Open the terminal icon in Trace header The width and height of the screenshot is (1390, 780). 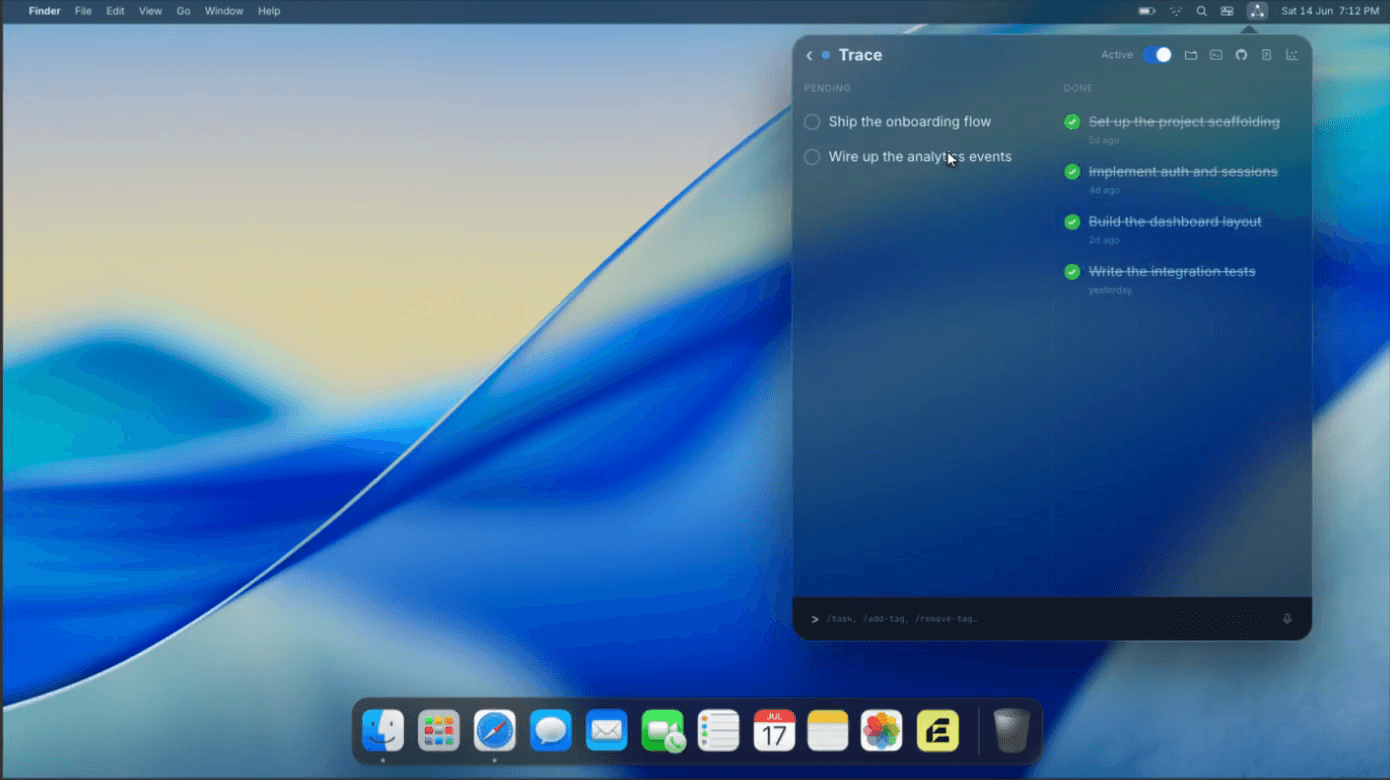click(1216, 55)
